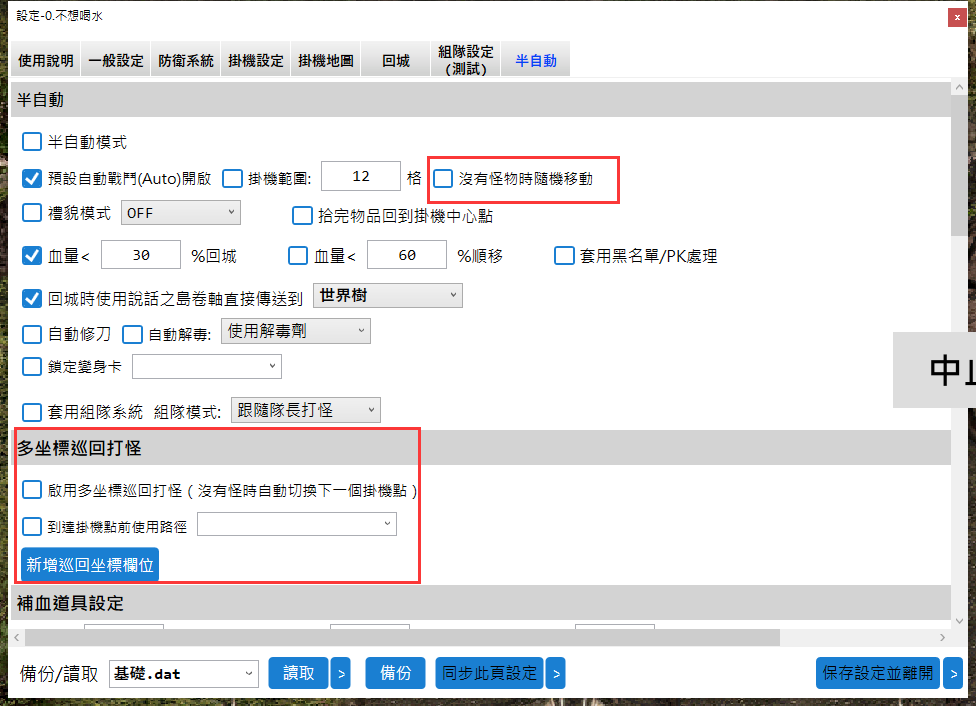The height and width of the screenshot is (706, 976).
Task: Click the arrow next to 保存設定並離開
Action: (952, 674)
